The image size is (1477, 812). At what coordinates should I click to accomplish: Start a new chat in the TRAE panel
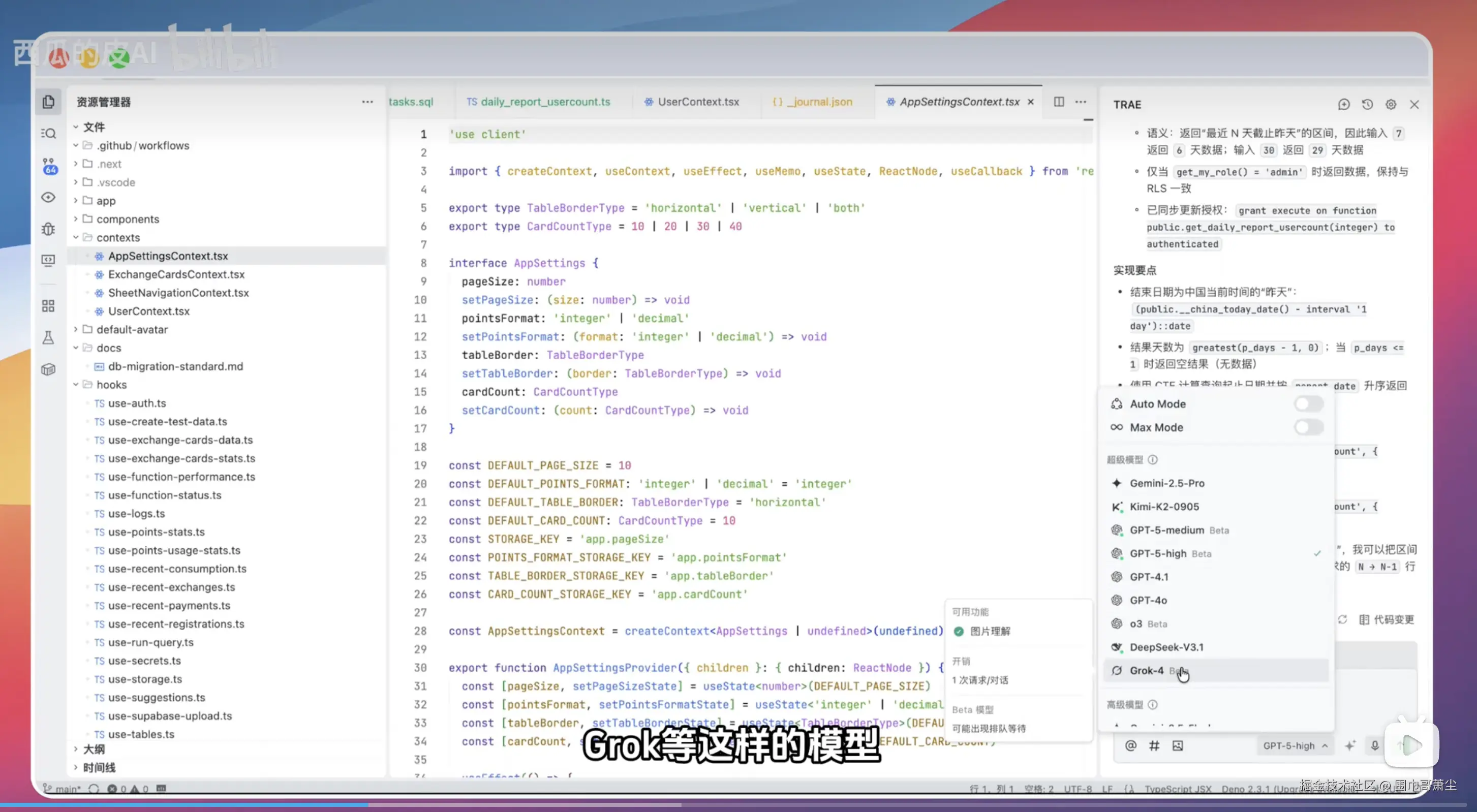(x=1344, y=104)
